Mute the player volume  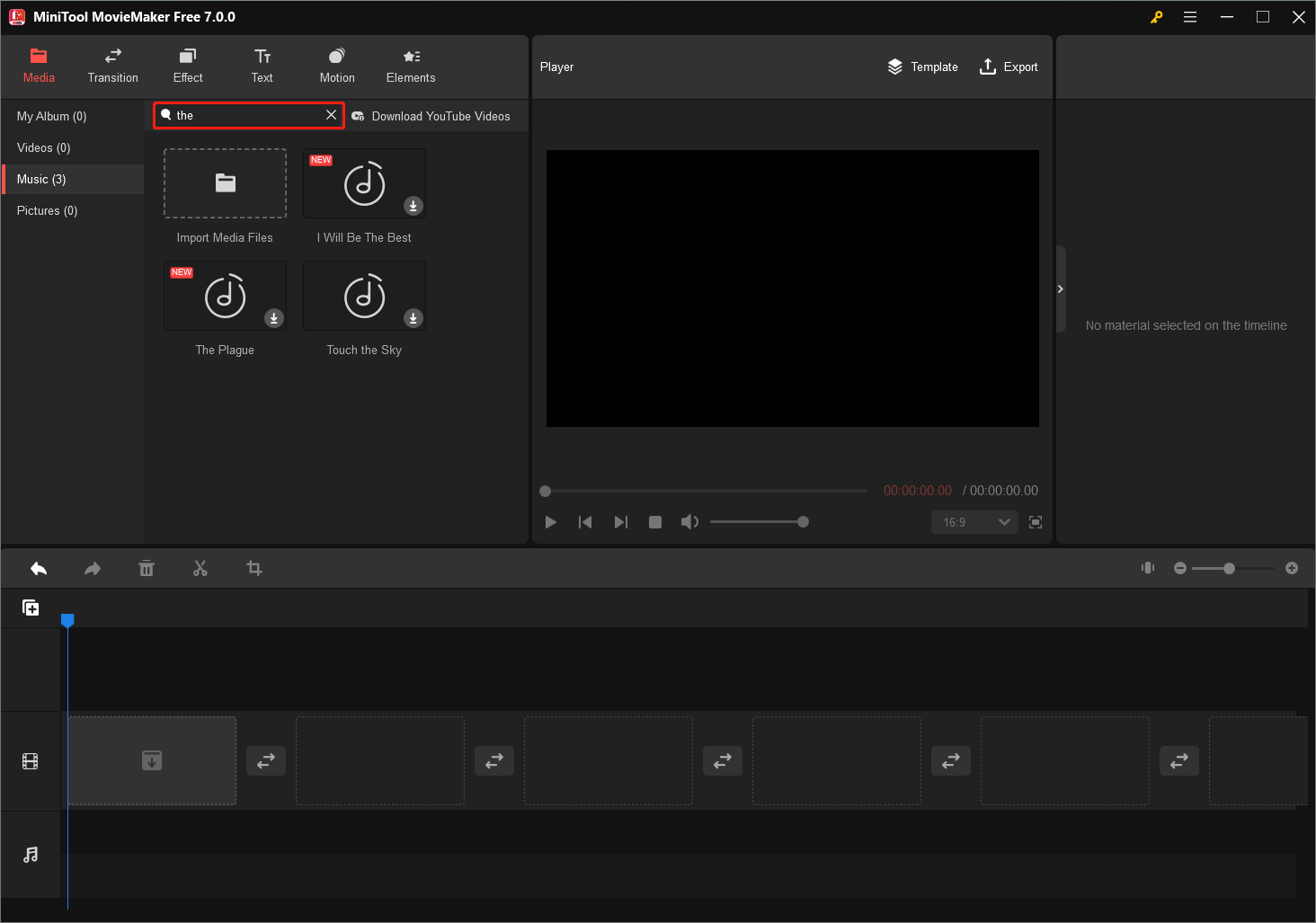(x=689, y=522)
